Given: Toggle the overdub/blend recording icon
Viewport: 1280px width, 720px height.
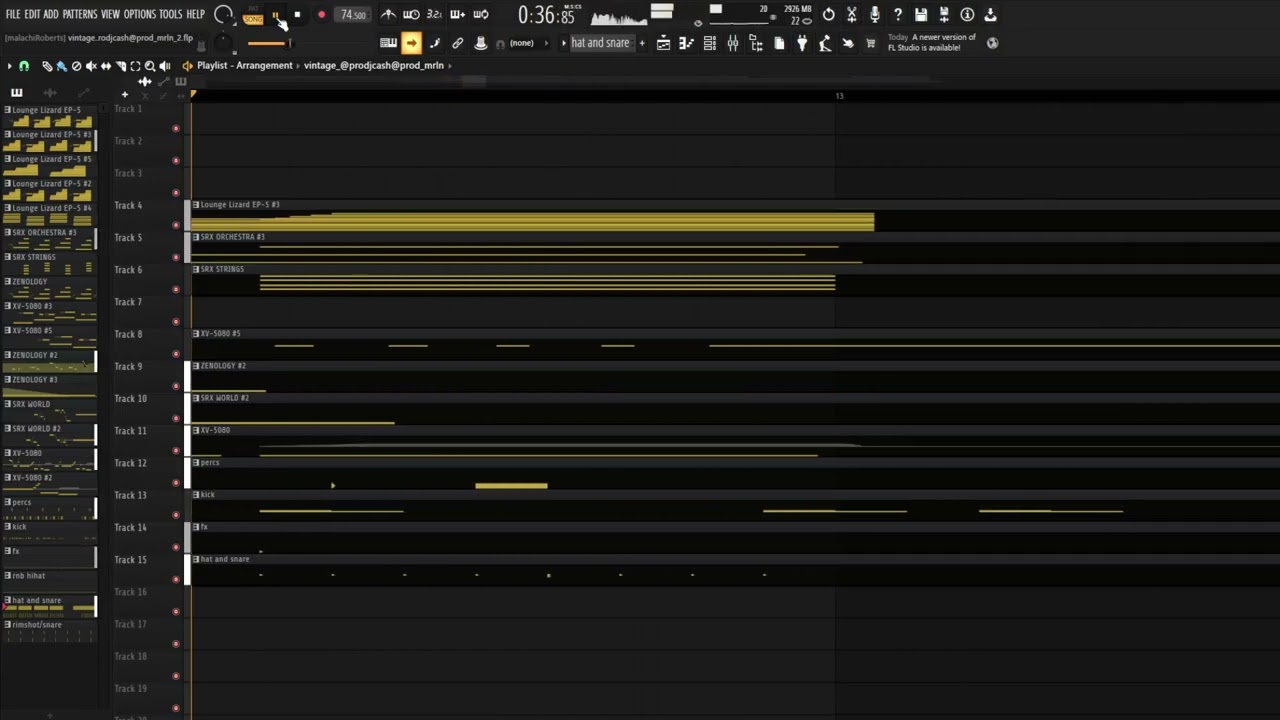Looking at the screenshot, I should (457, 14).
